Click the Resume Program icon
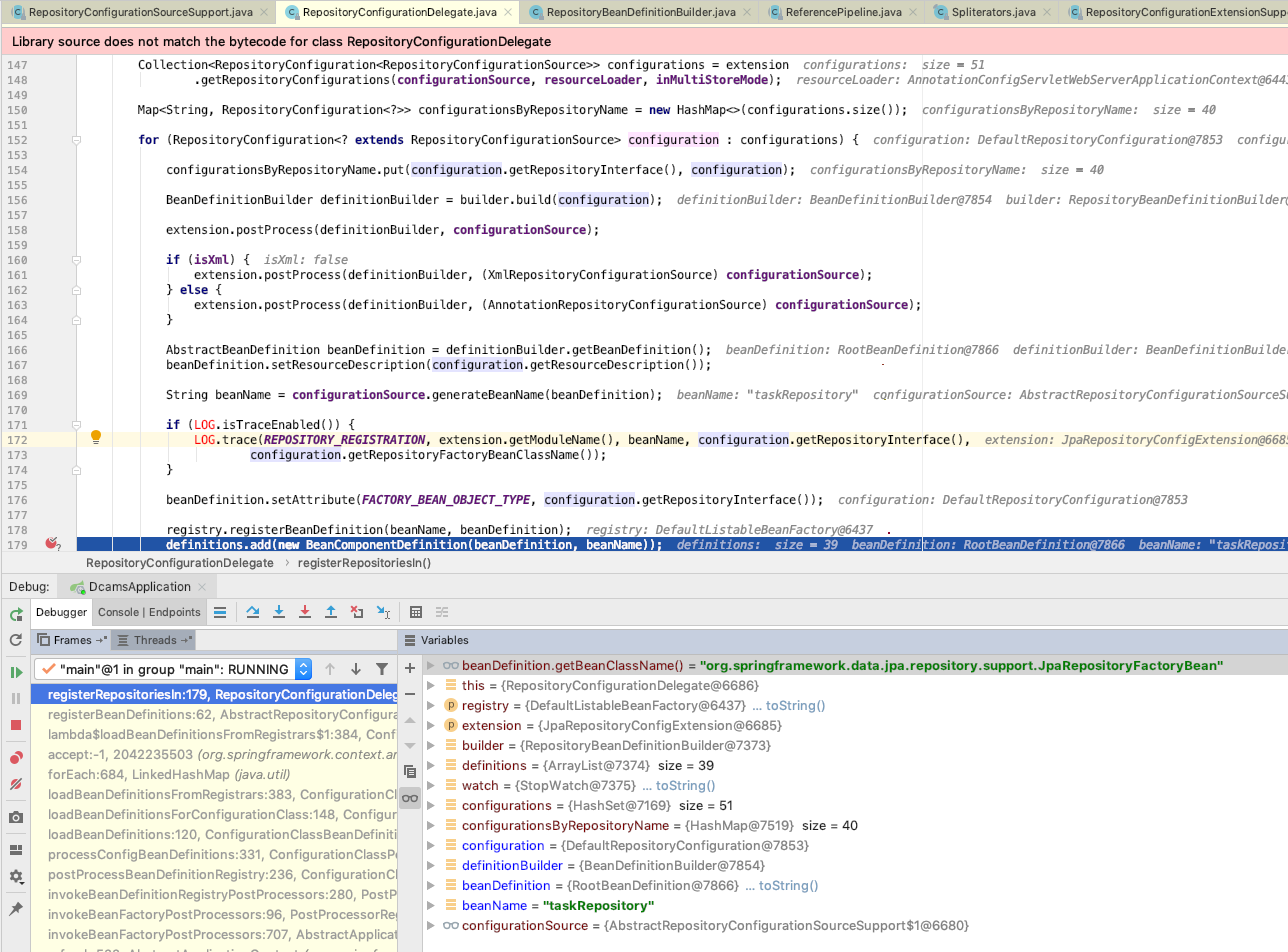Screen dimensions: 1288x952 coord(14,670)
